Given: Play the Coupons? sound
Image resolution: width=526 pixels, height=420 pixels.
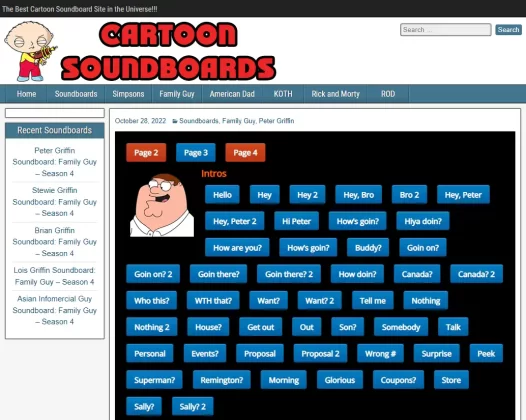Looking at the screenshot, I should tap(398, 380).
